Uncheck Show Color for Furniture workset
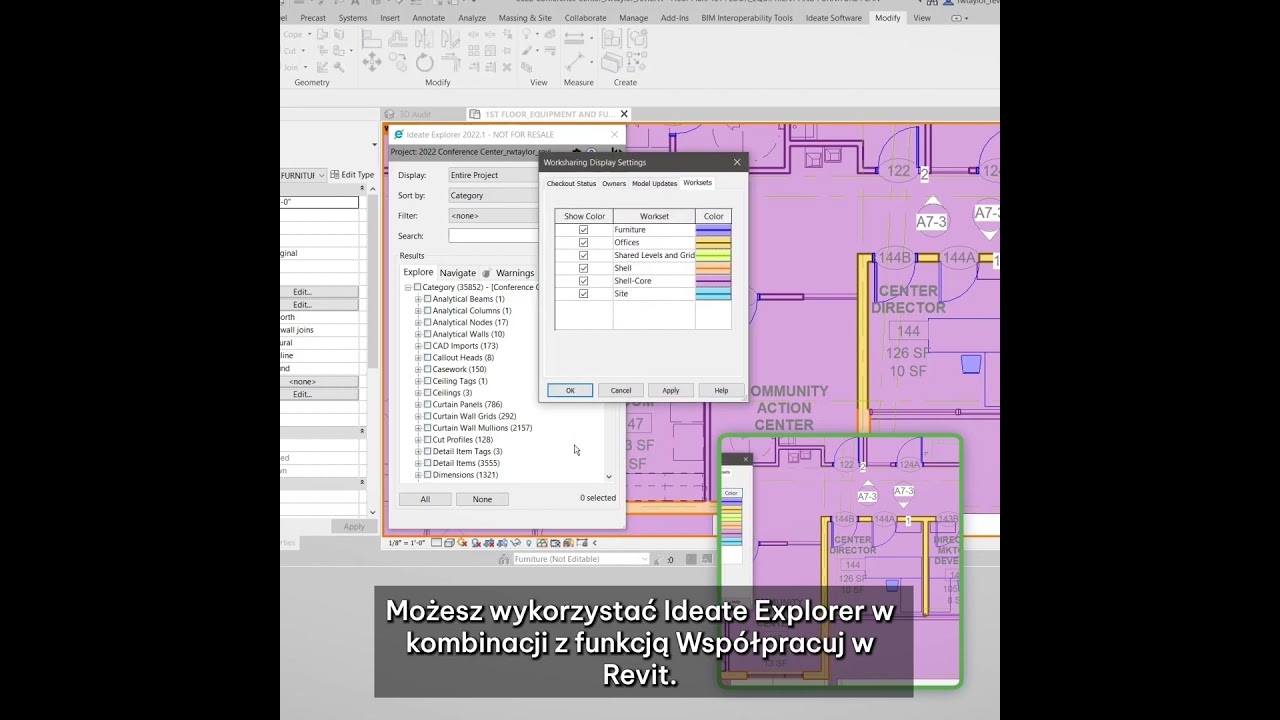The image size is (1280, 720). 584,230
